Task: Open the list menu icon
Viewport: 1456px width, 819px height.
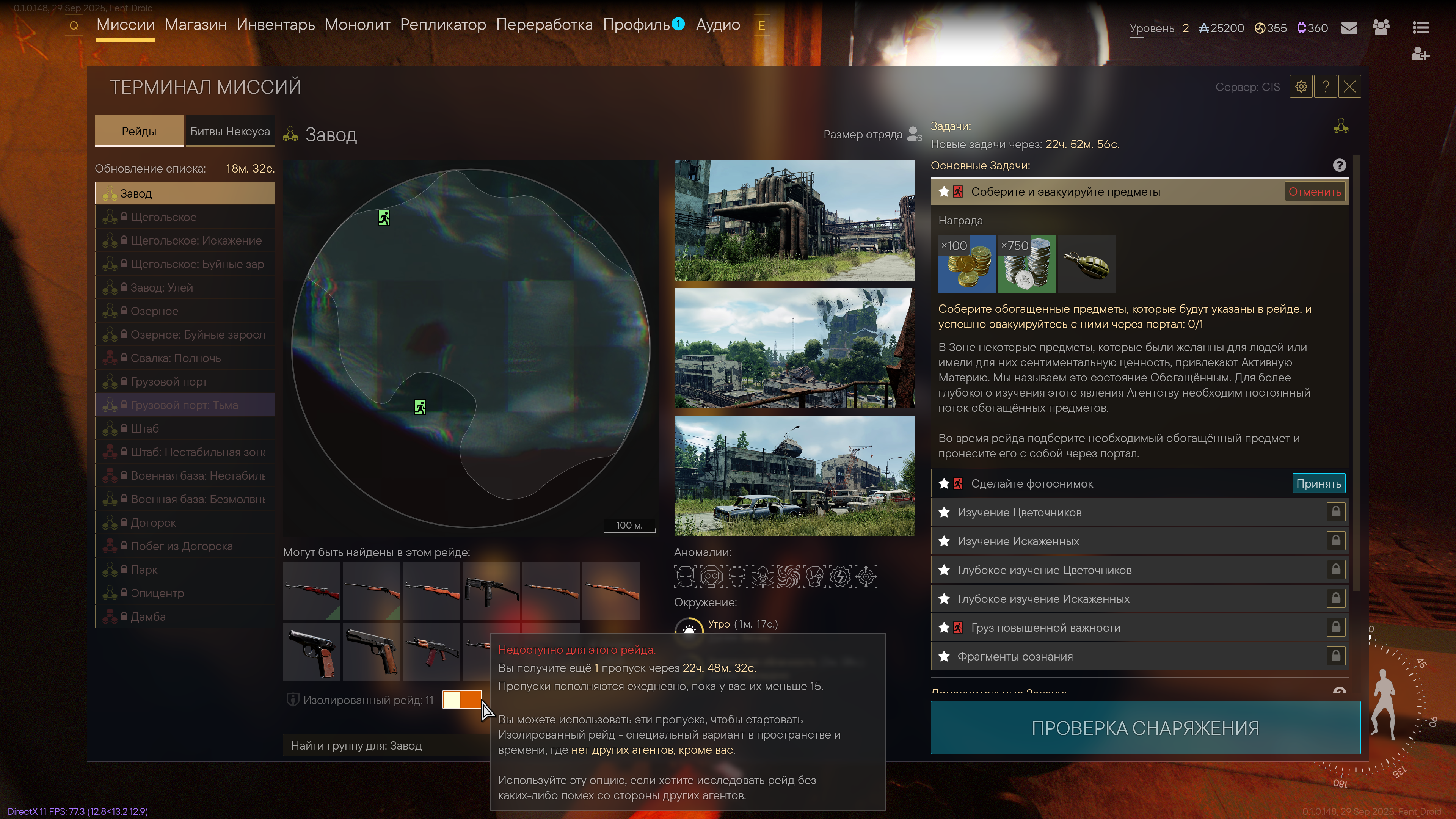Action: (x=1420, y=28)
